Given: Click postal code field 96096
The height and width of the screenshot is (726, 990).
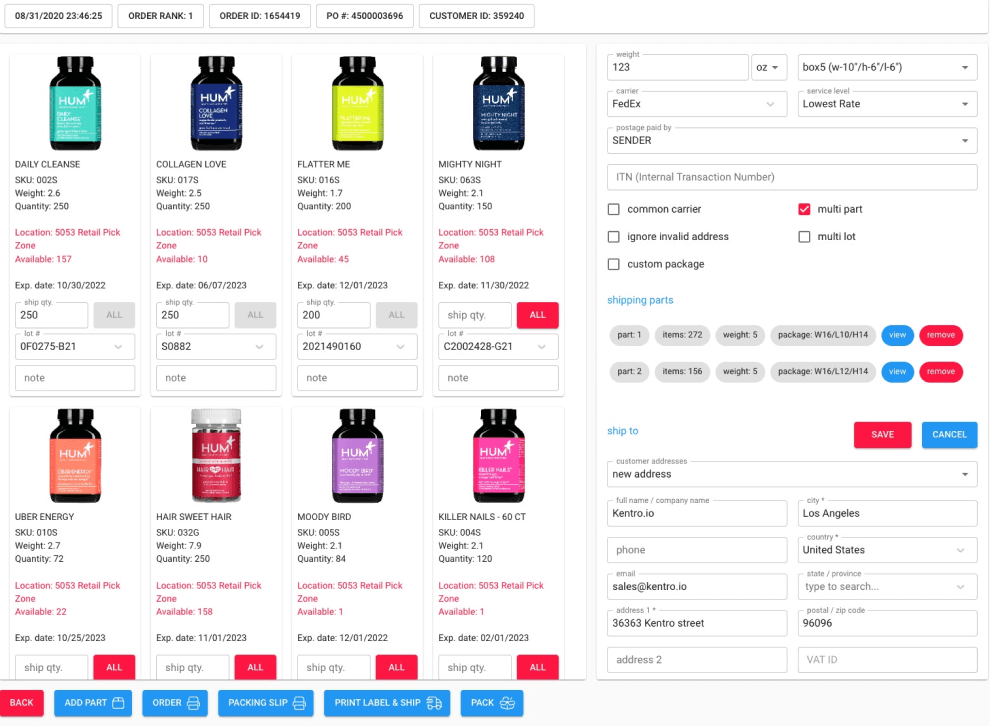Looking at the screenshot, I should 887,623.
